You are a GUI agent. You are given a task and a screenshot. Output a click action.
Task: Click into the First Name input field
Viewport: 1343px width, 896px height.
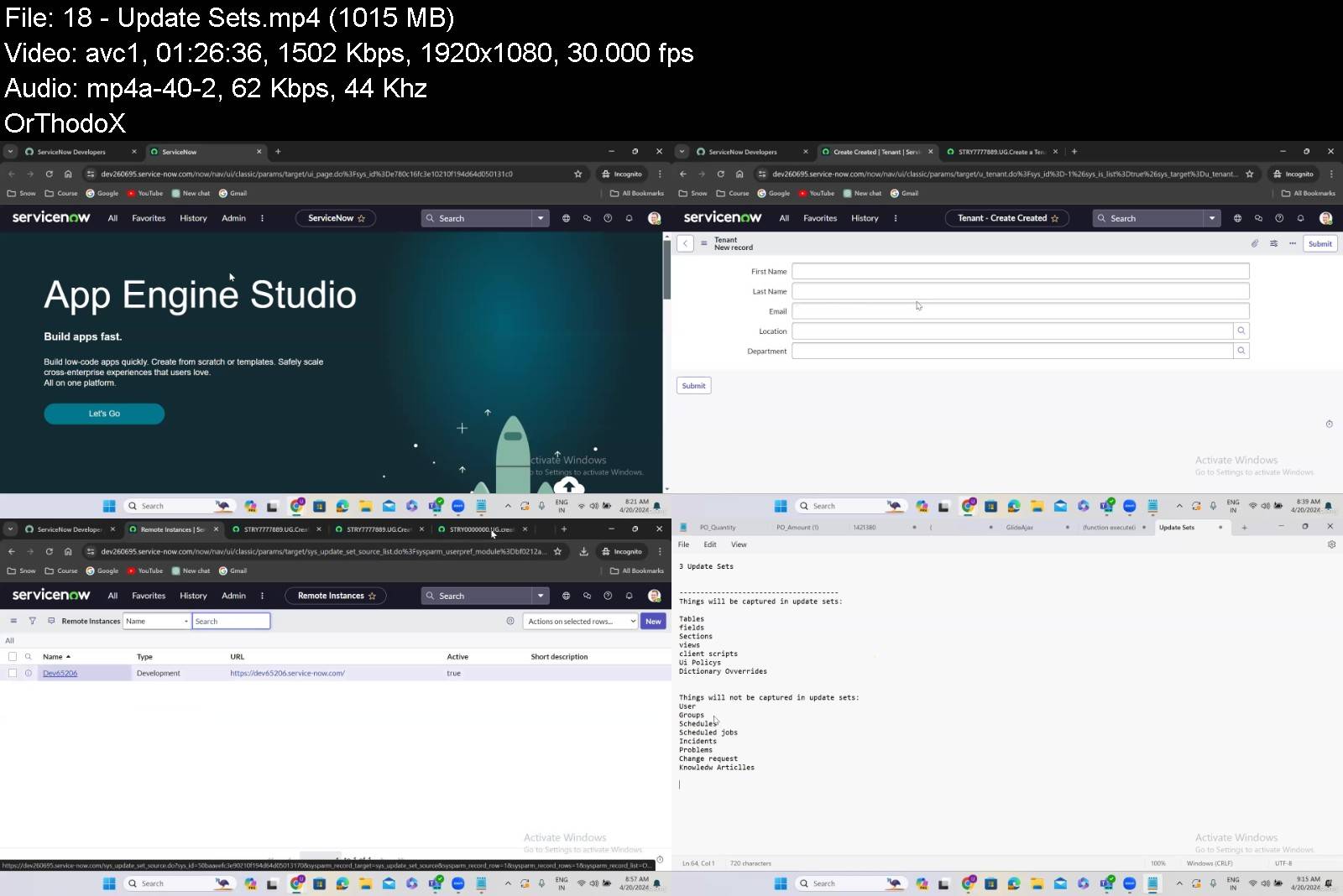coord(1020,271)
